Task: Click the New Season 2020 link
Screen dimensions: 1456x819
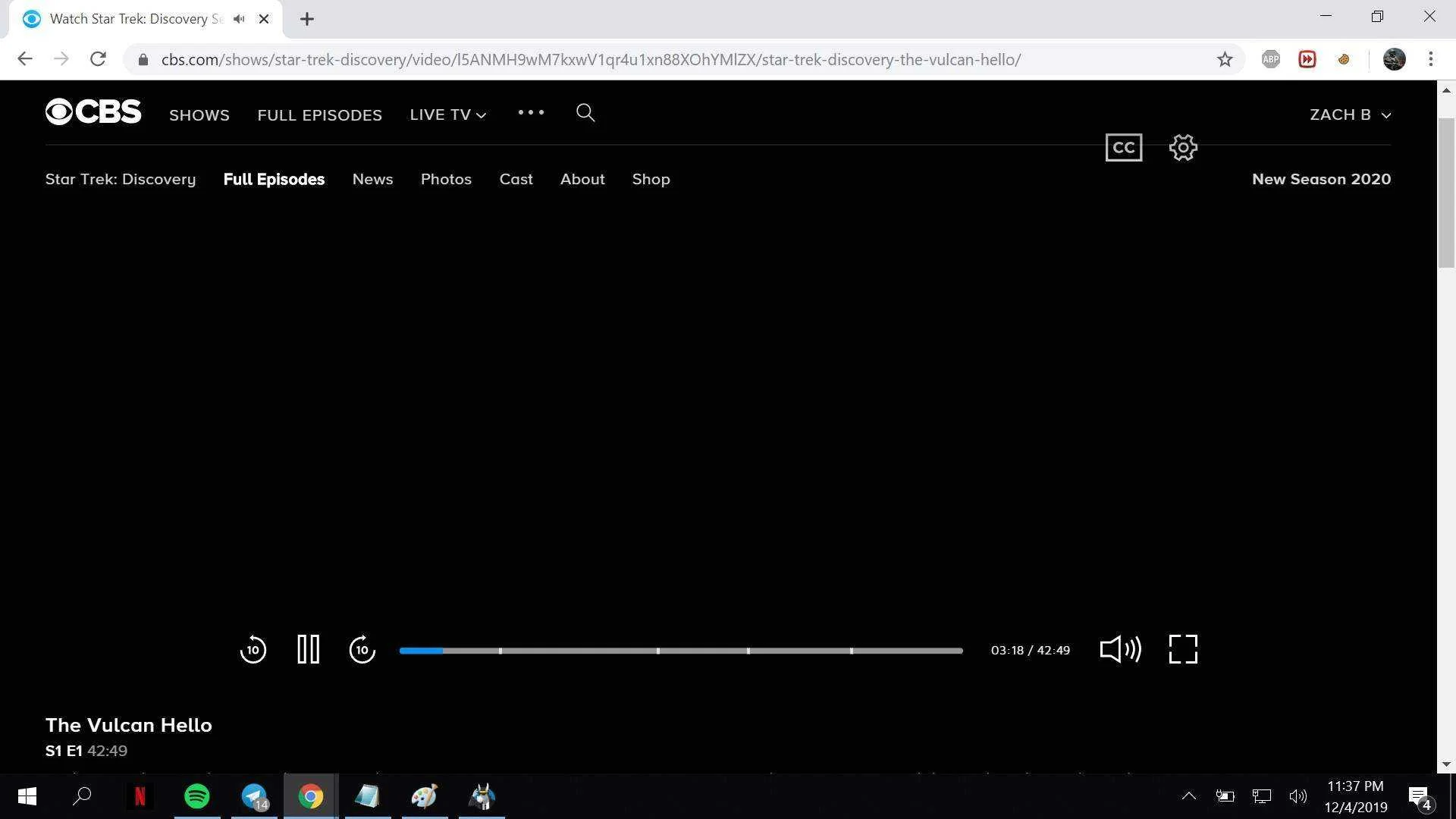Action: click(1321, 180)
